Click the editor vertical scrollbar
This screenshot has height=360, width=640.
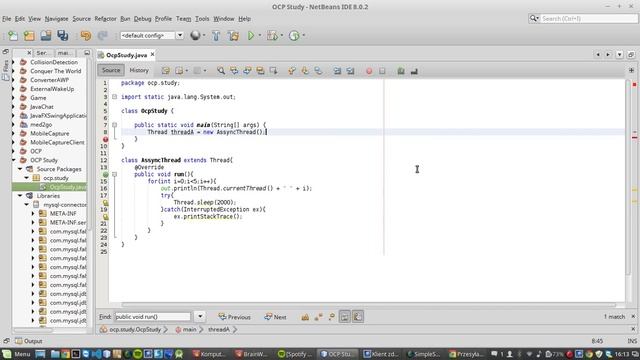[628, 178]
